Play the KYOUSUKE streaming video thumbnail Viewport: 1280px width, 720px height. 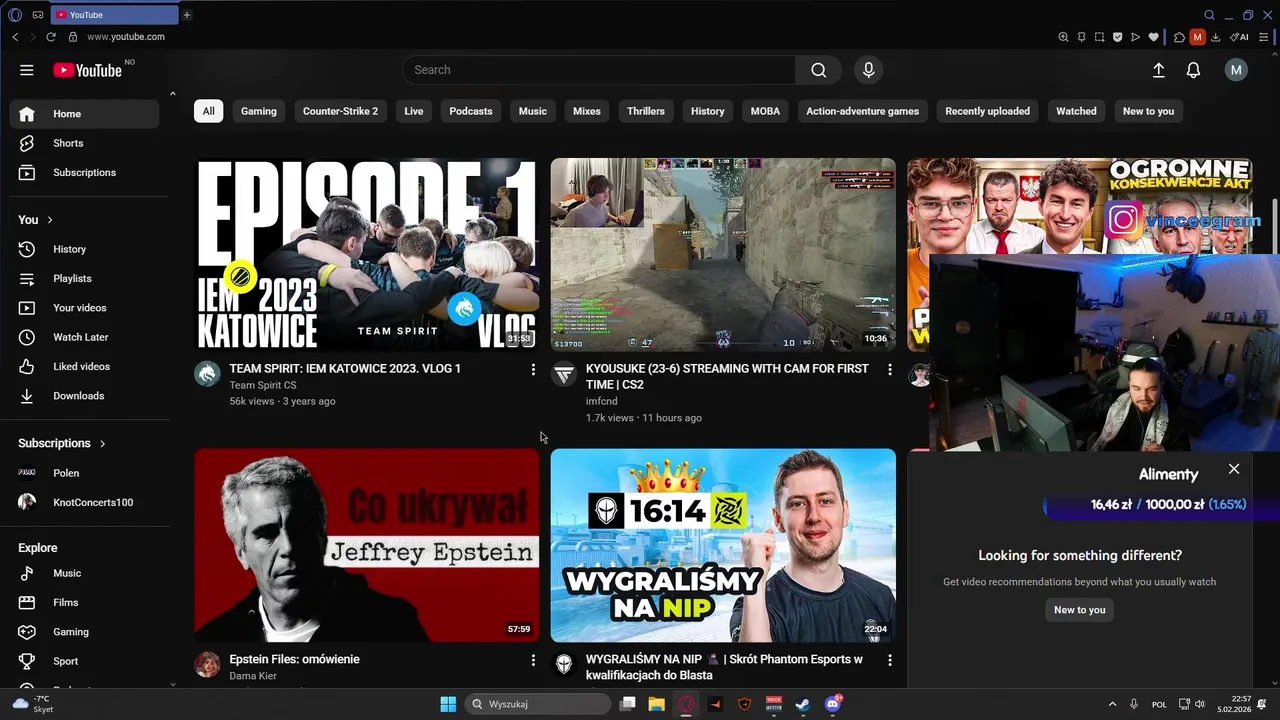coord(723,254)
